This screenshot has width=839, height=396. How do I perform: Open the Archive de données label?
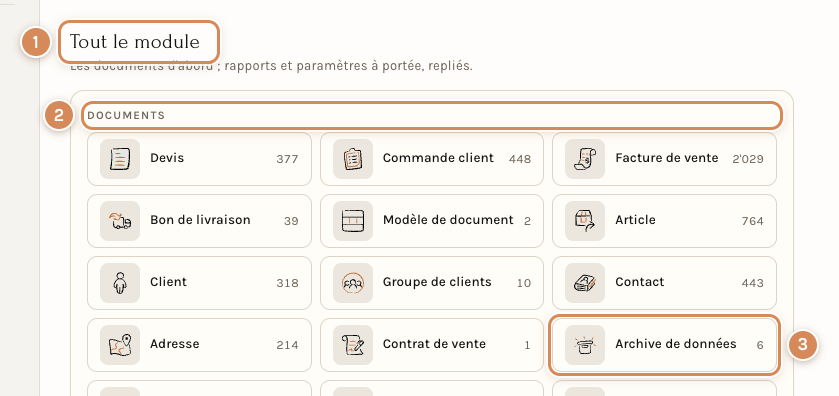[x=676, y=344]
